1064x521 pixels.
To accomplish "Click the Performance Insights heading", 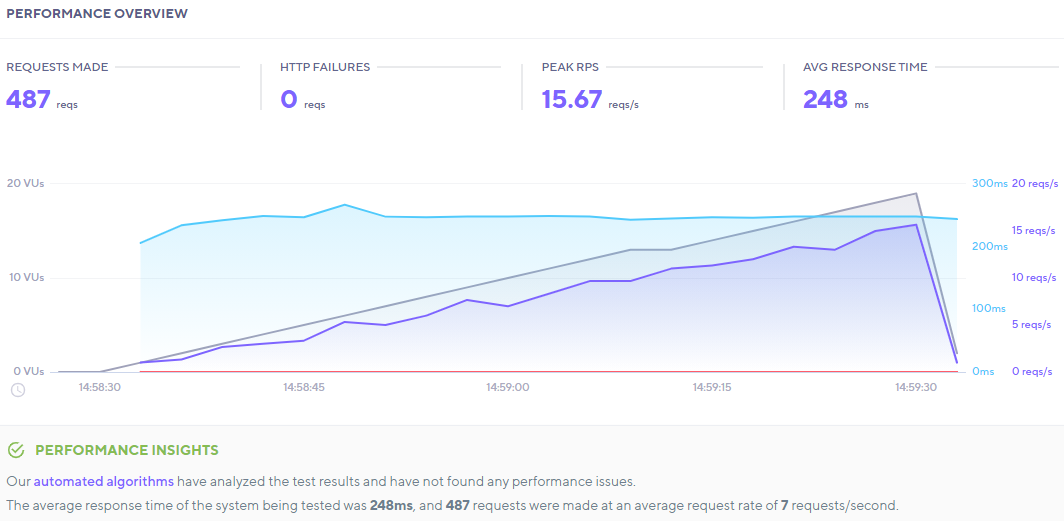I will (x=127, y=450).
